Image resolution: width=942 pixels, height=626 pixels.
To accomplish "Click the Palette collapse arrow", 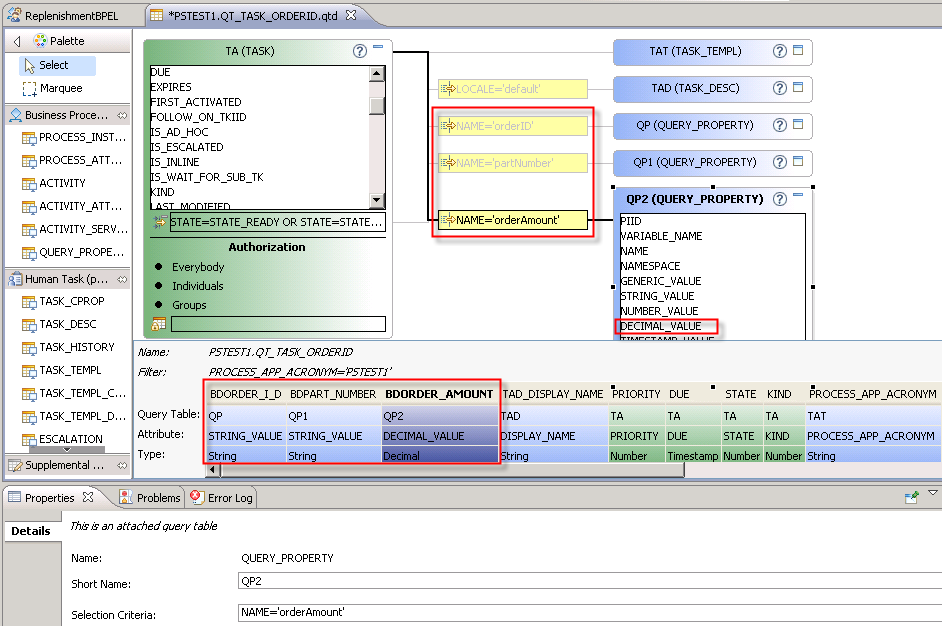I will pyautogui.click(x=17, y=41).
